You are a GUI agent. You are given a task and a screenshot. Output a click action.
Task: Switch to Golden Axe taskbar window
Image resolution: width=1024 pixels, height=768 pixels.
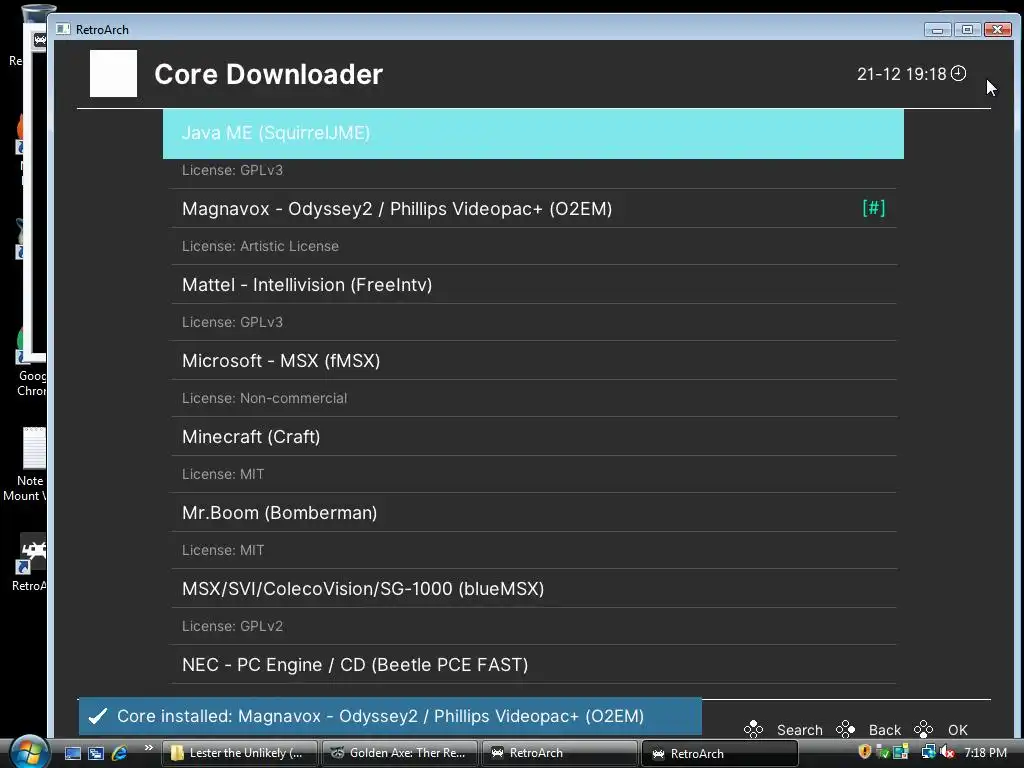pyautogui.click(x=400, y=753)
